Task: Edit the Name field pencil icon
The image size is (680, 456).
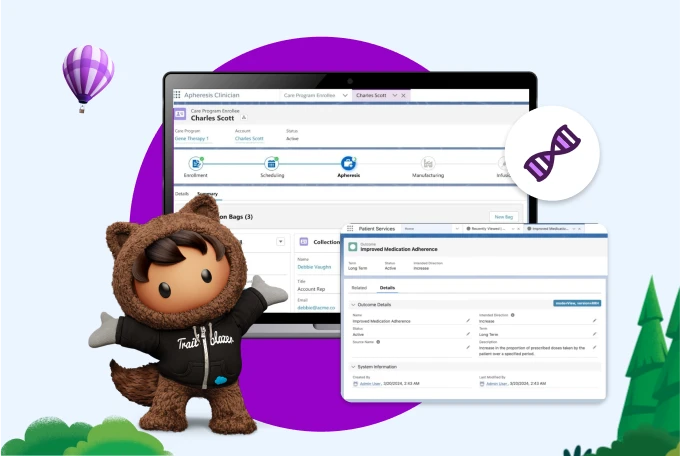Action: [x=468, y=321]
